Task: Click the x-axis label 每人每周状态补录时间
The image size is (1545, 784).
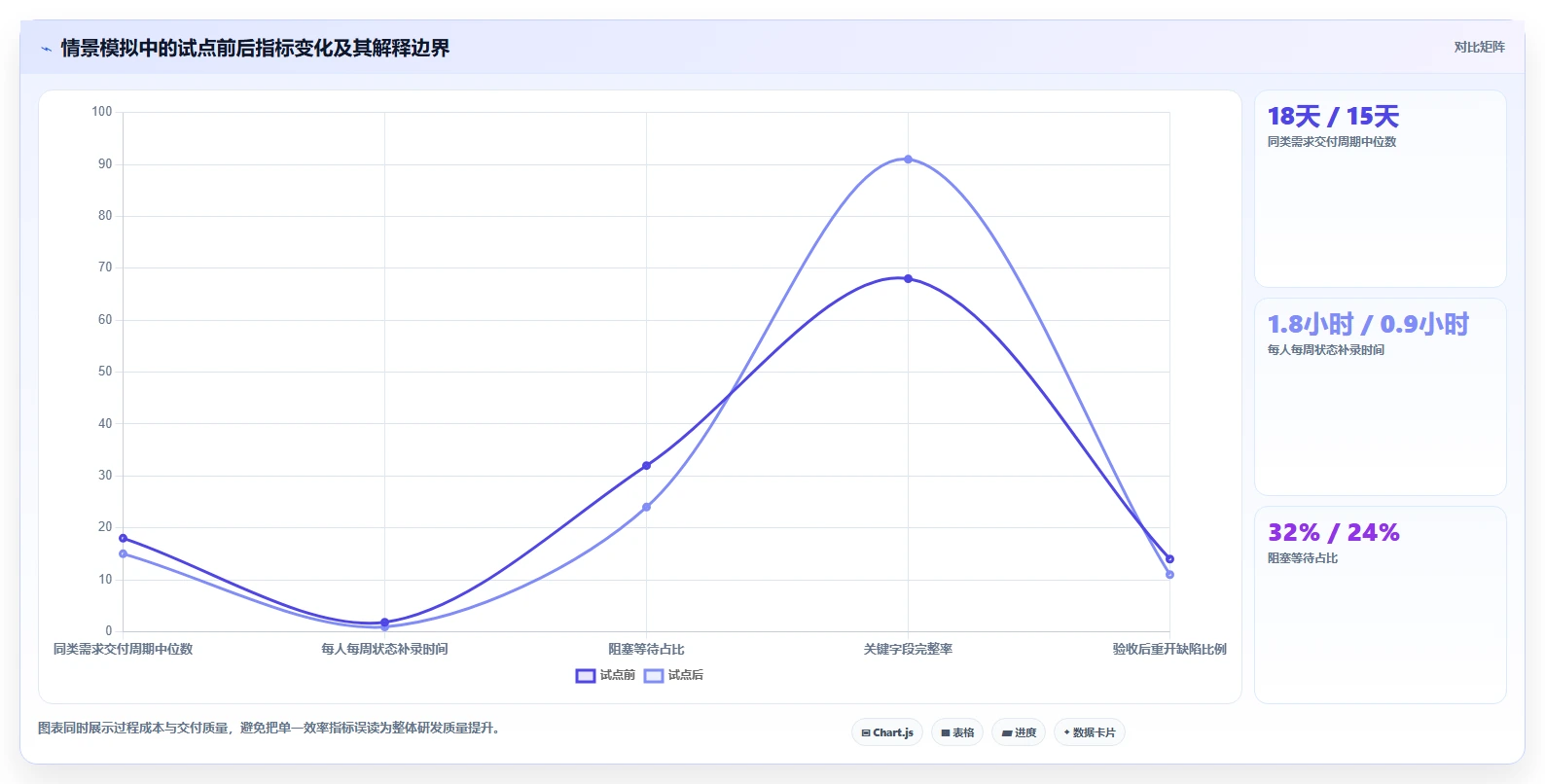Action: click(384, 649)
